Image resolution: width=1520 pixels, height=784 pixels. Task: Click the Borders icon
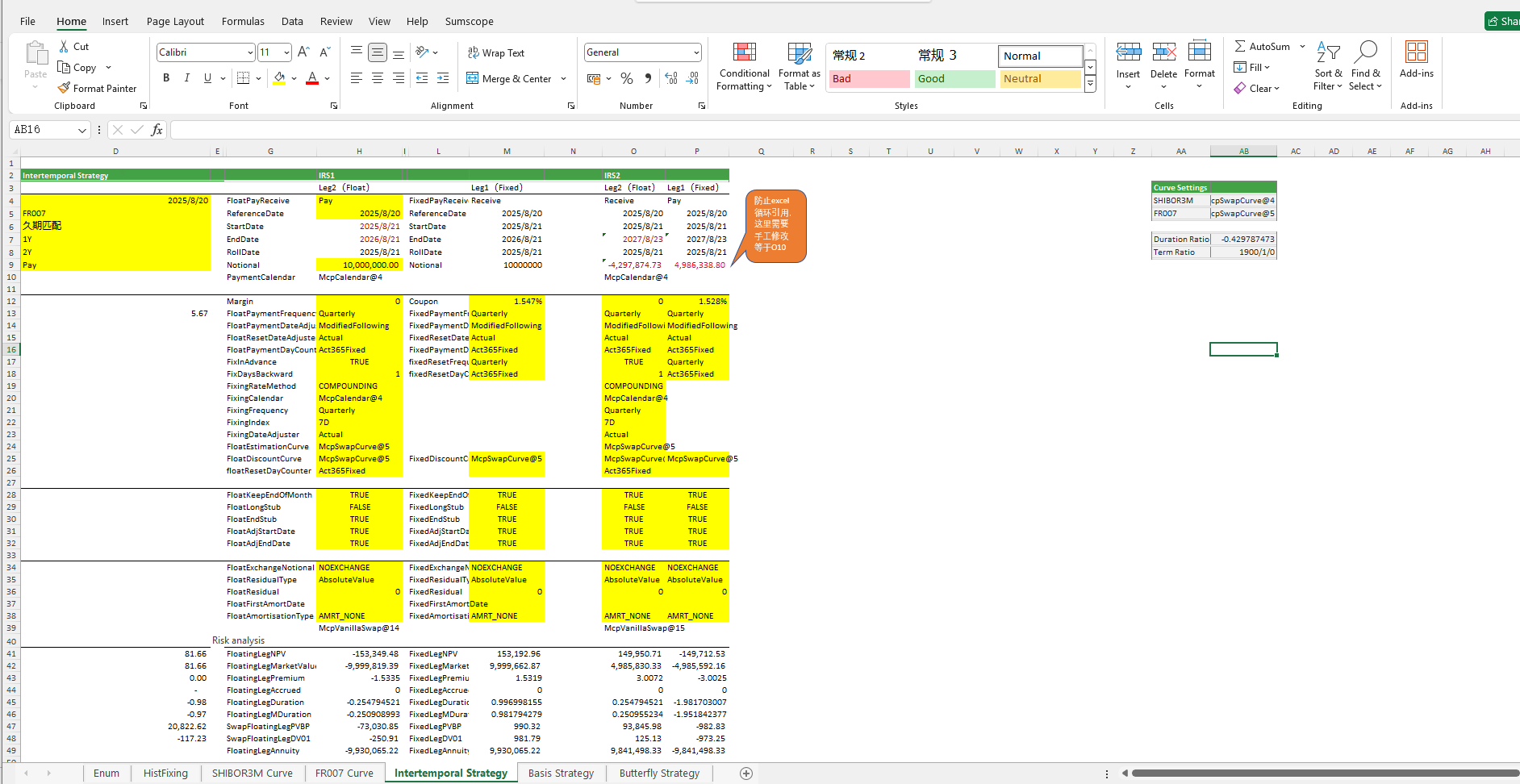(243, 78)
